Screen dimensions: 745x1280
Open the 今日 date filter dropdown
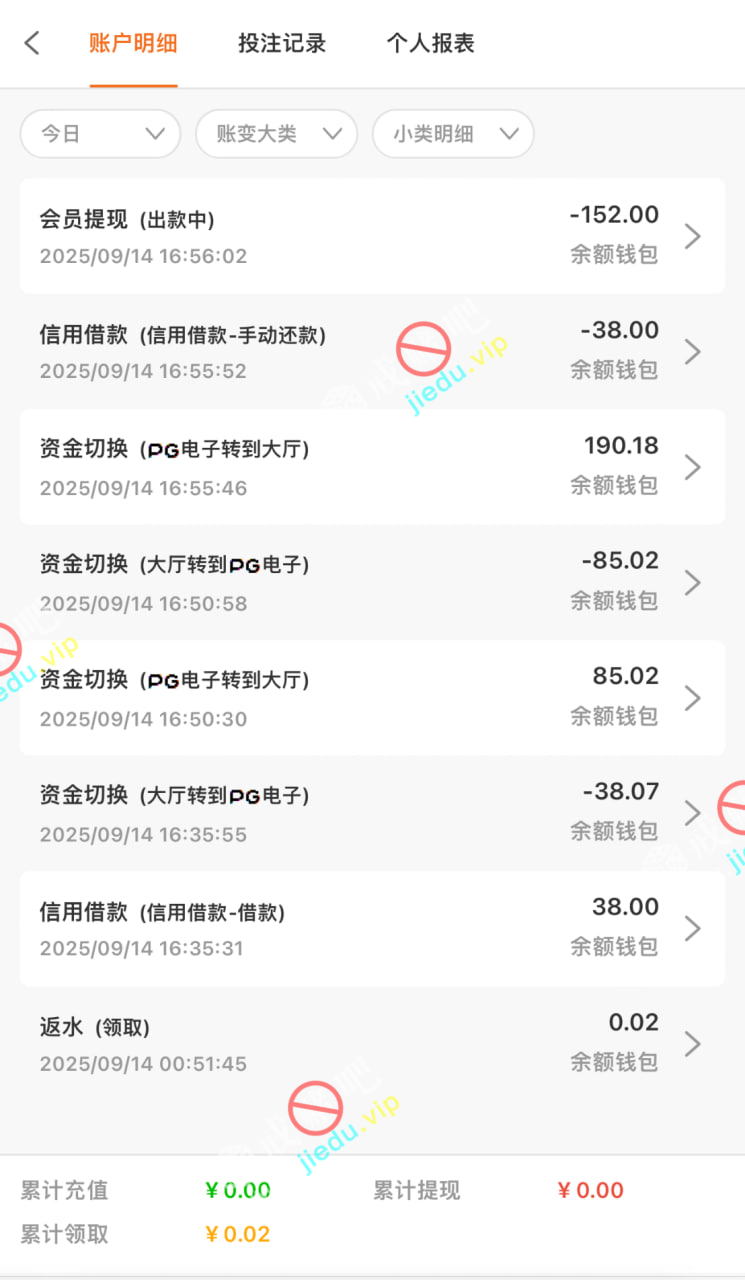point(100,134)
